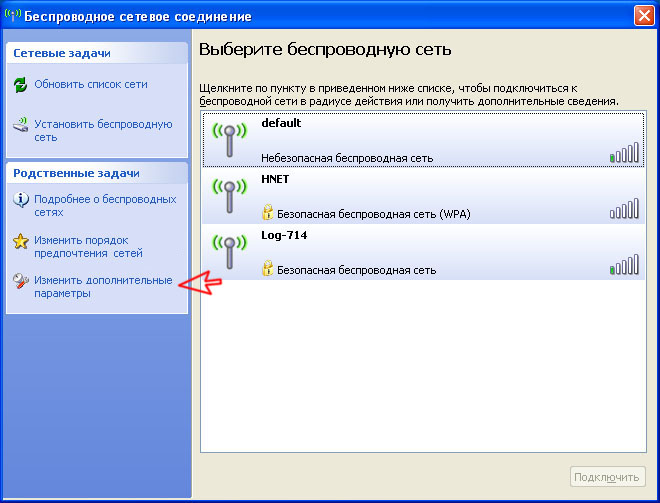Click the wireless router setup icon
Image resolution: width=660 pixels, height=503 pixels.
[20, 125]
